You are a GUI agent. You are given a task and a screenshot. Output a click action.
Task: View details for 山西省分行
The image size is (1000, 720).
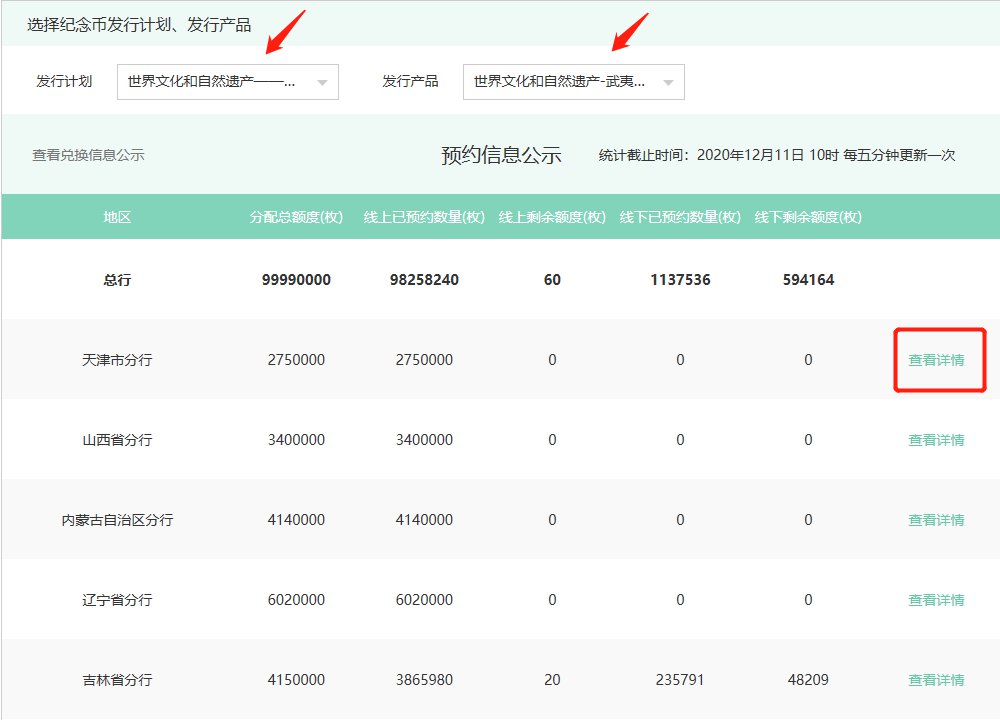[x=936, y=440]
